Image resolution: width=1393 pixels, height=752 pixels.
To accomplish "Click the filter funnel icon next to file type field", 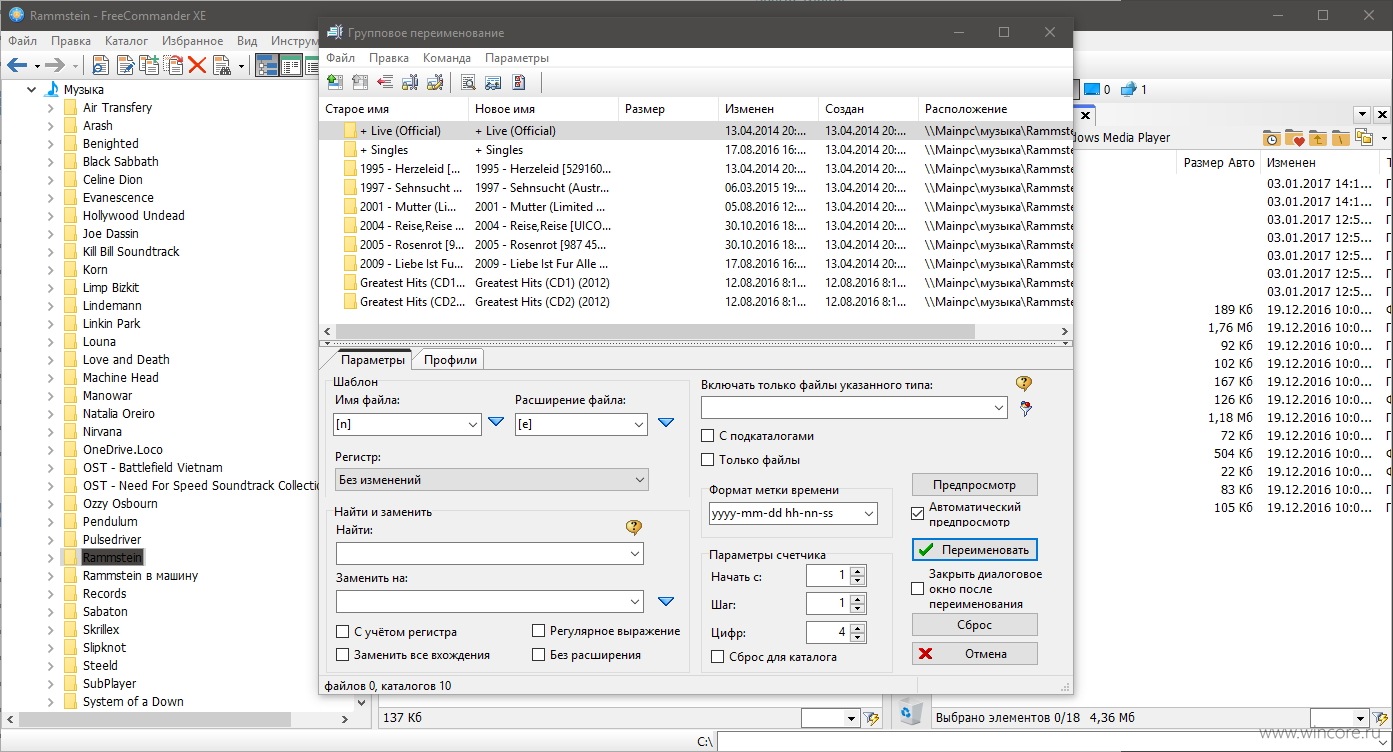I will pos(1025,408).
